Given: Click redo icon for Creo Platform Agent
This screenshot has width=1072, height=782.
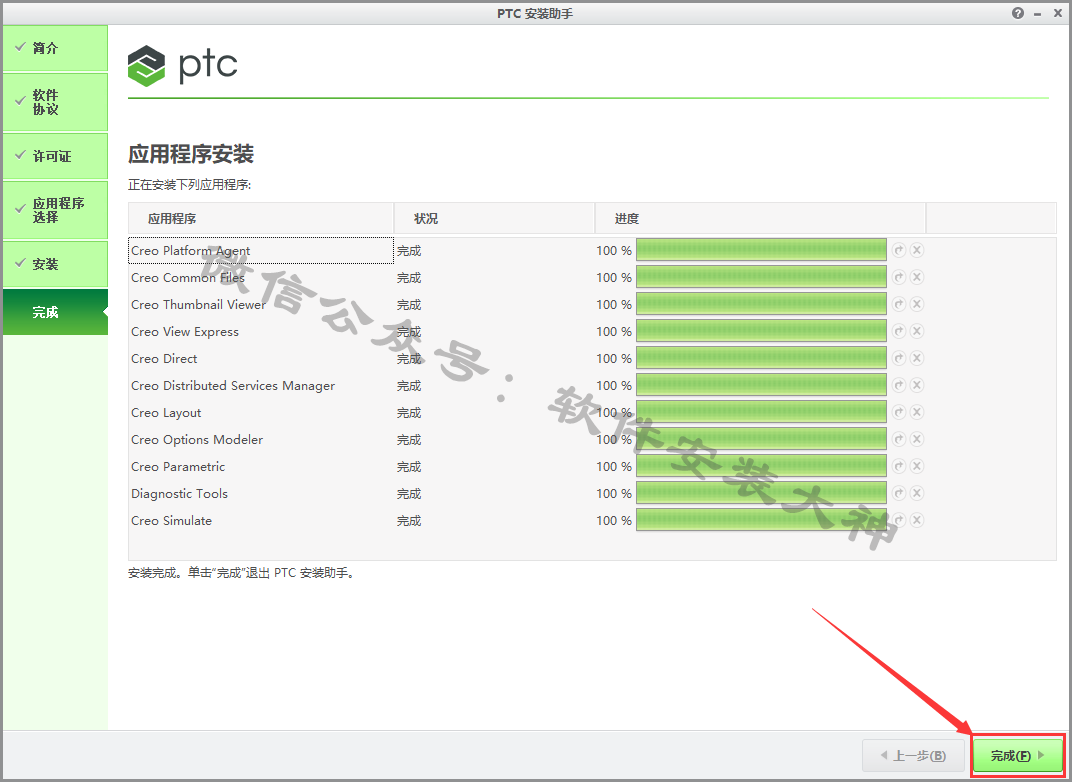Looking at the screenshot, I should tap(899, 250).
